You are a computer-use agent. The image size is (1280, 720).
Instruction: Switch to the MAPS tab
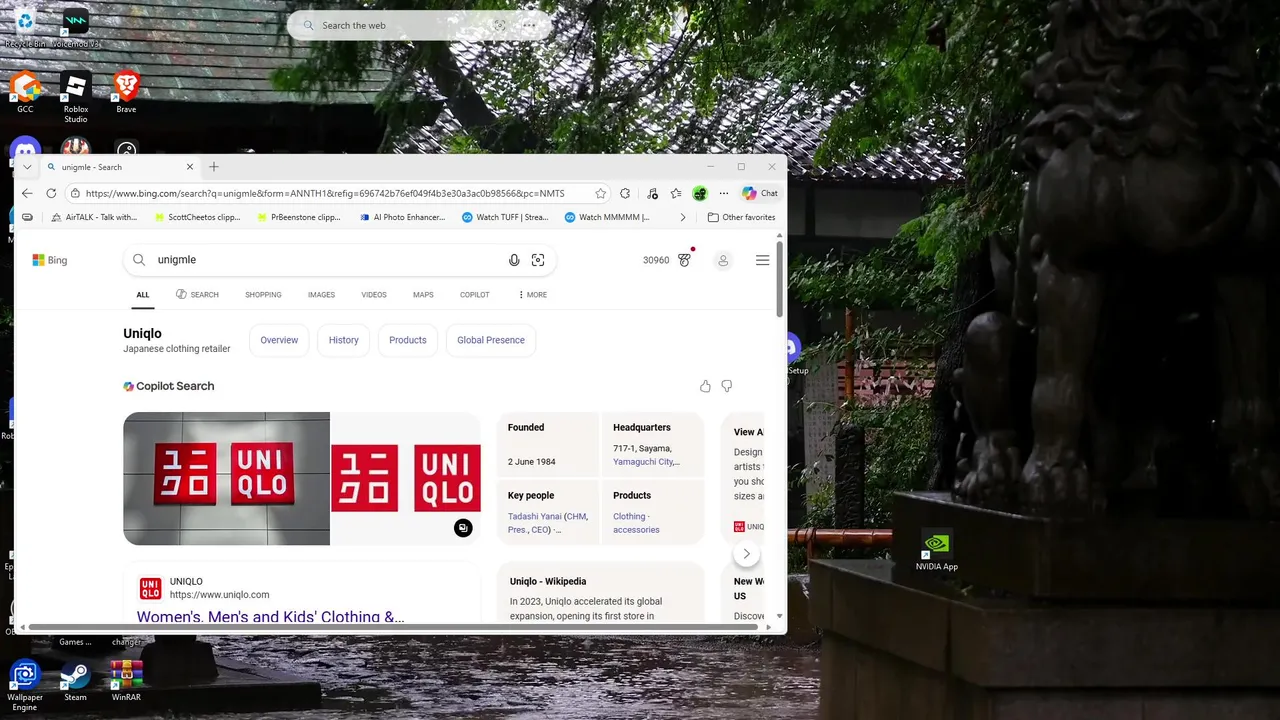(x=423, y=295)
